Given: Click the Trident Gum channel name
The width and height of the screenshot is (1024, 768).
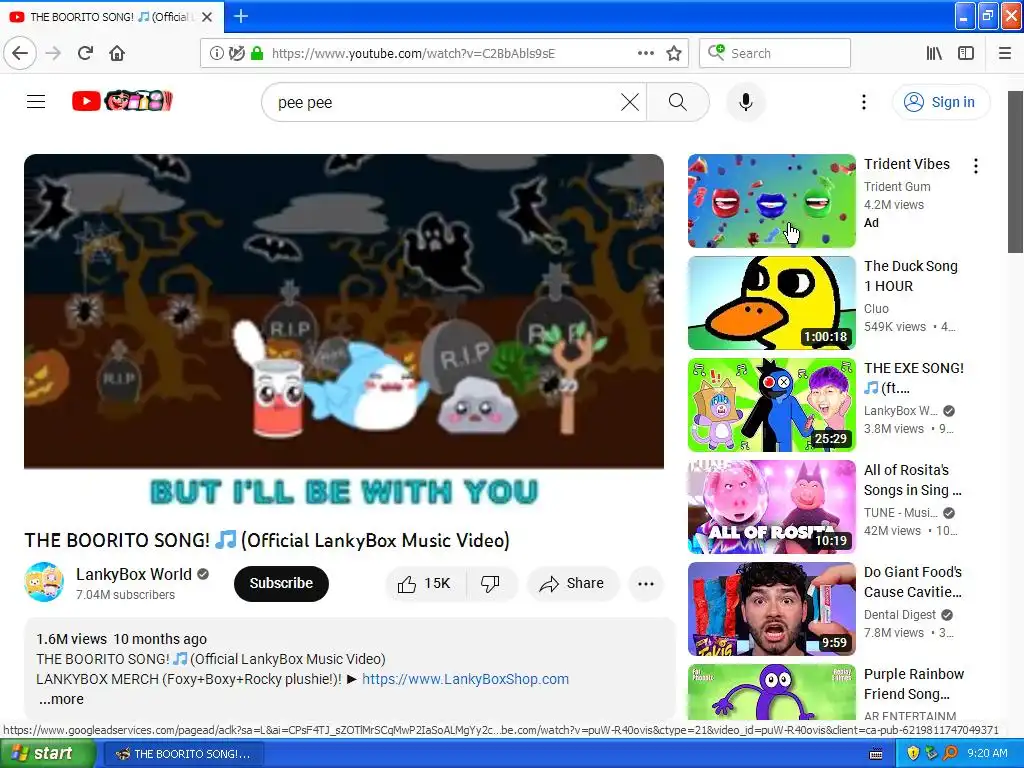Looking at the screenshot, I should 897,187.
